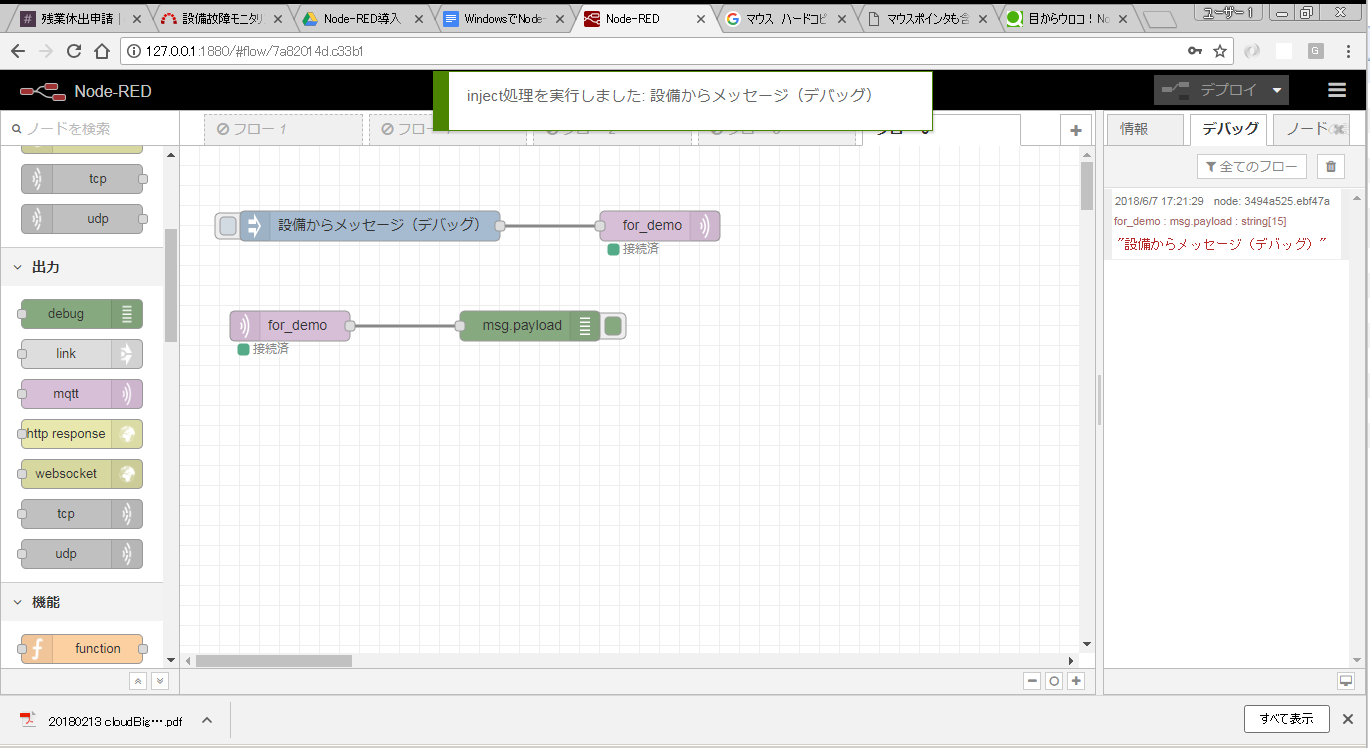This screenshot has width=1370, height=748.
Task: Zoom out the flow canvas
Action: pyautogui.click(x=1032, y=681)
